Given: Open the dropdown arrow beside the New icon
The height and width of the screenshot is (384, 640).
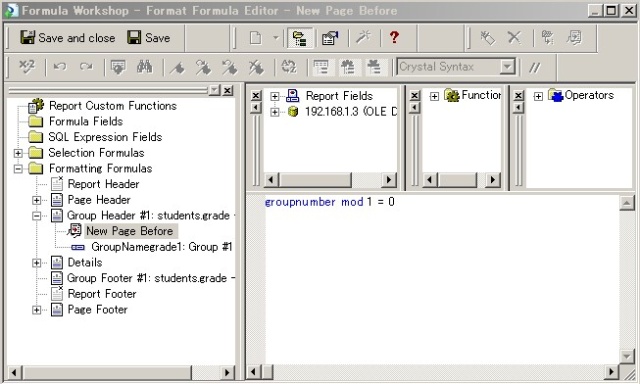Looking at the screenshot, I should pyautogui.click(x=276, y=38).
